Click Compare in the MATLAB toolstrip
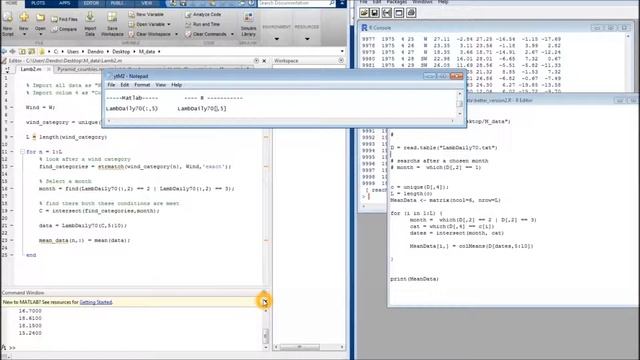The height and width of the screenshot is (360, 640). point(64,29)
